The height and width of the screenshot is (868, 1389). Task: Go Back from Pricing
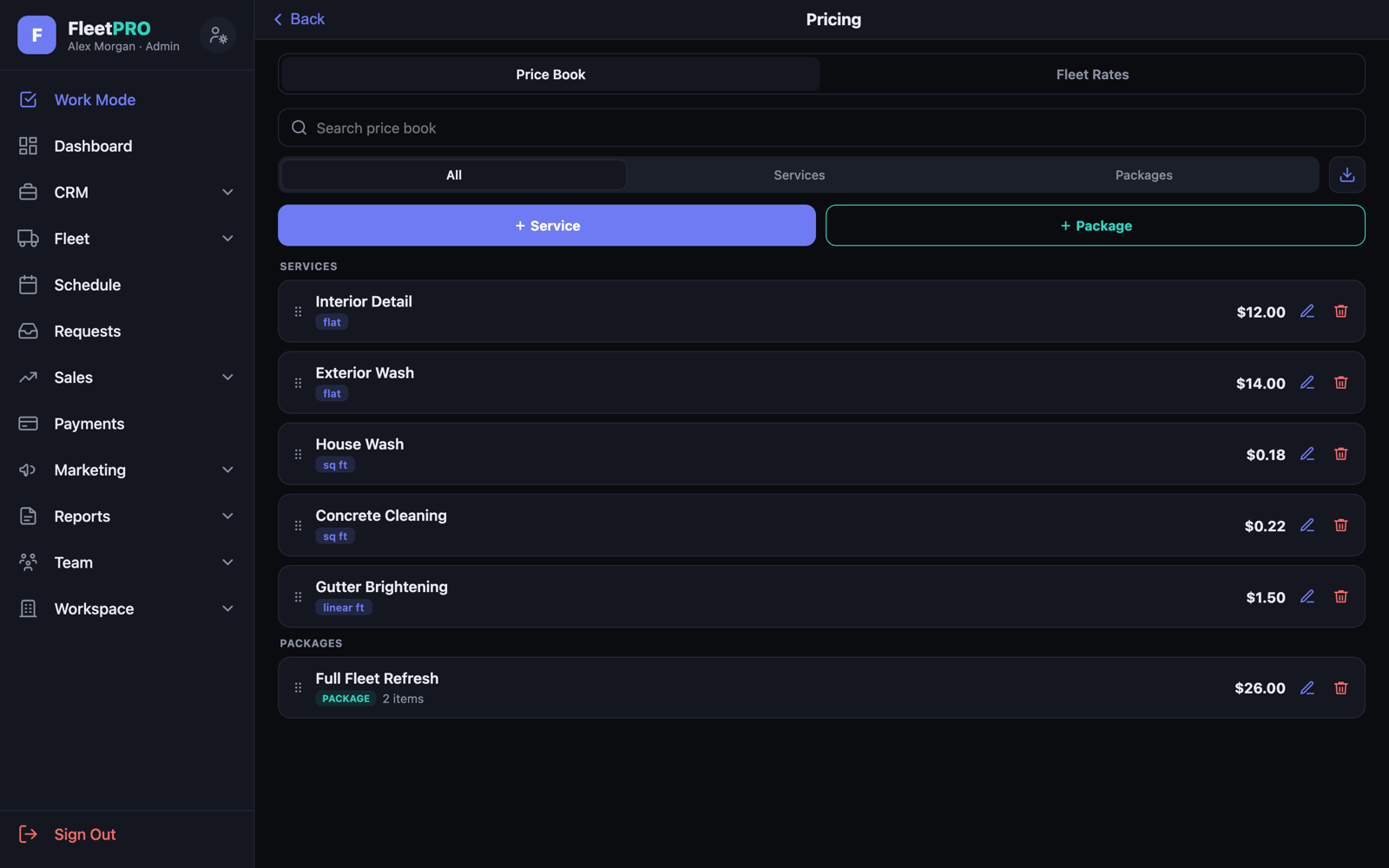click(x=299, y=19)
